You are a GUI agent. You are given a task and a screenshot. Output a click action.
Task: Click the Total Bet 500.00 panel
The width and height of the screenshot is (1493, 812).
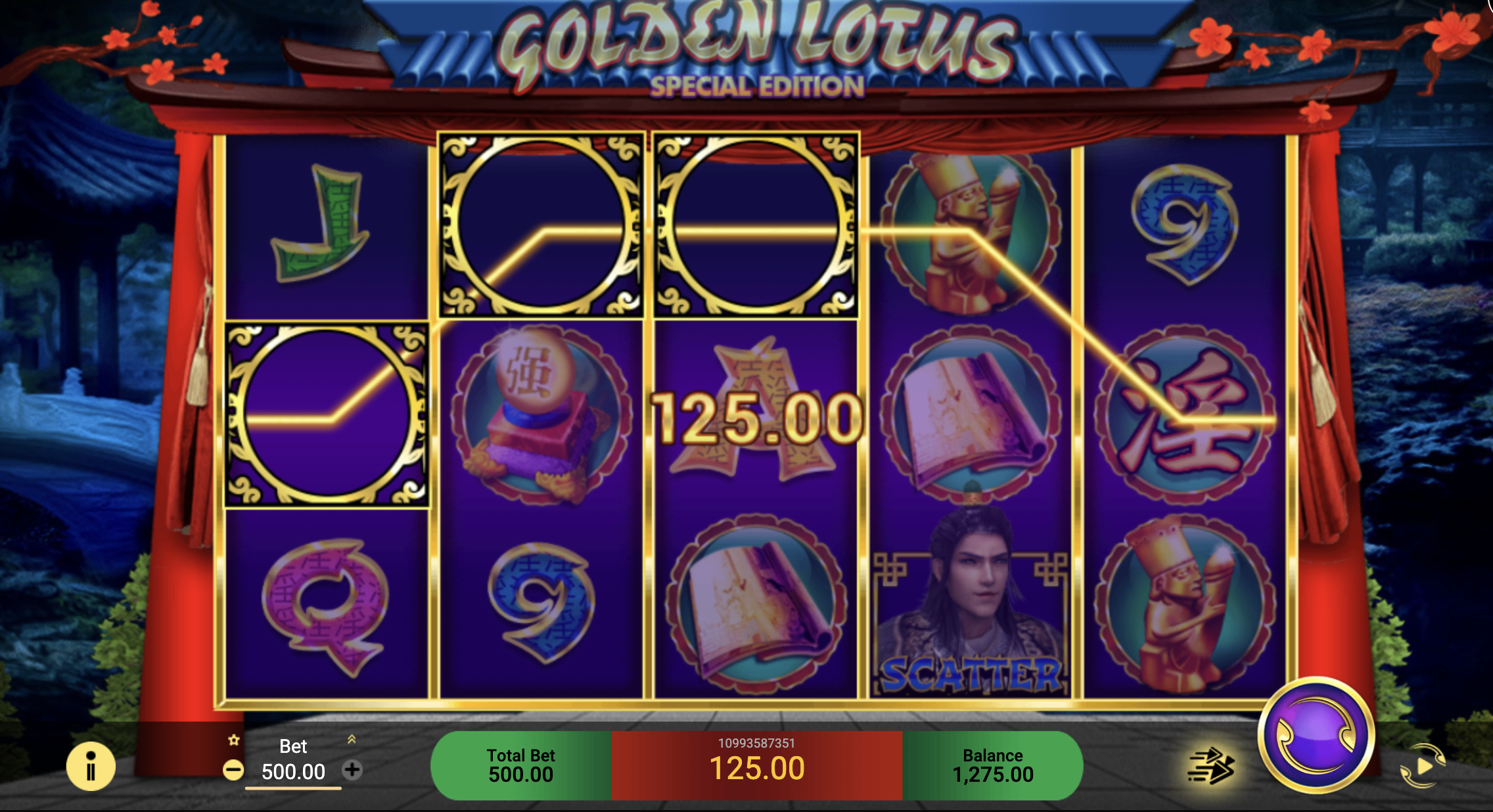coord(521,765)
